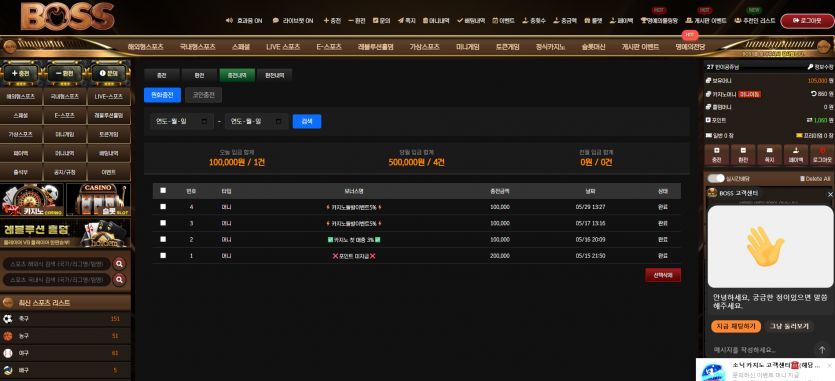Open the 슬롯 casino thumbnail
Screen dimensions: 835x381
(x=98, y=199)
